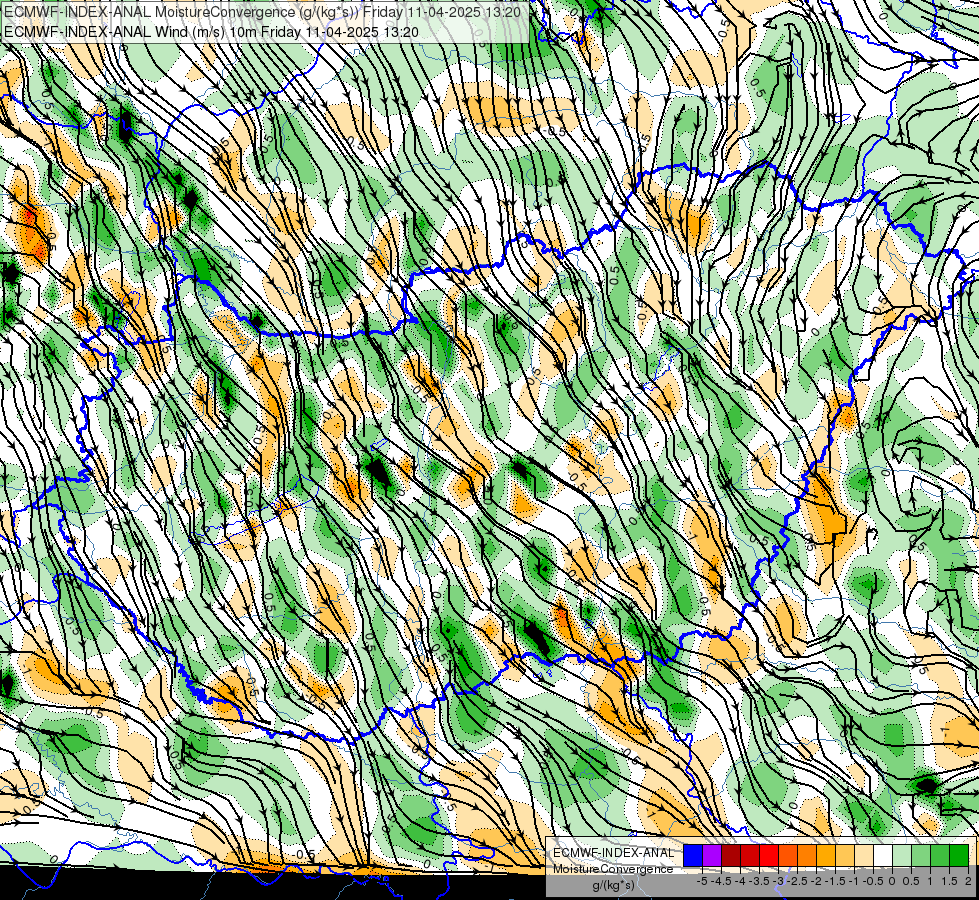Select the darkest red legend swatch

click(731, 855)
